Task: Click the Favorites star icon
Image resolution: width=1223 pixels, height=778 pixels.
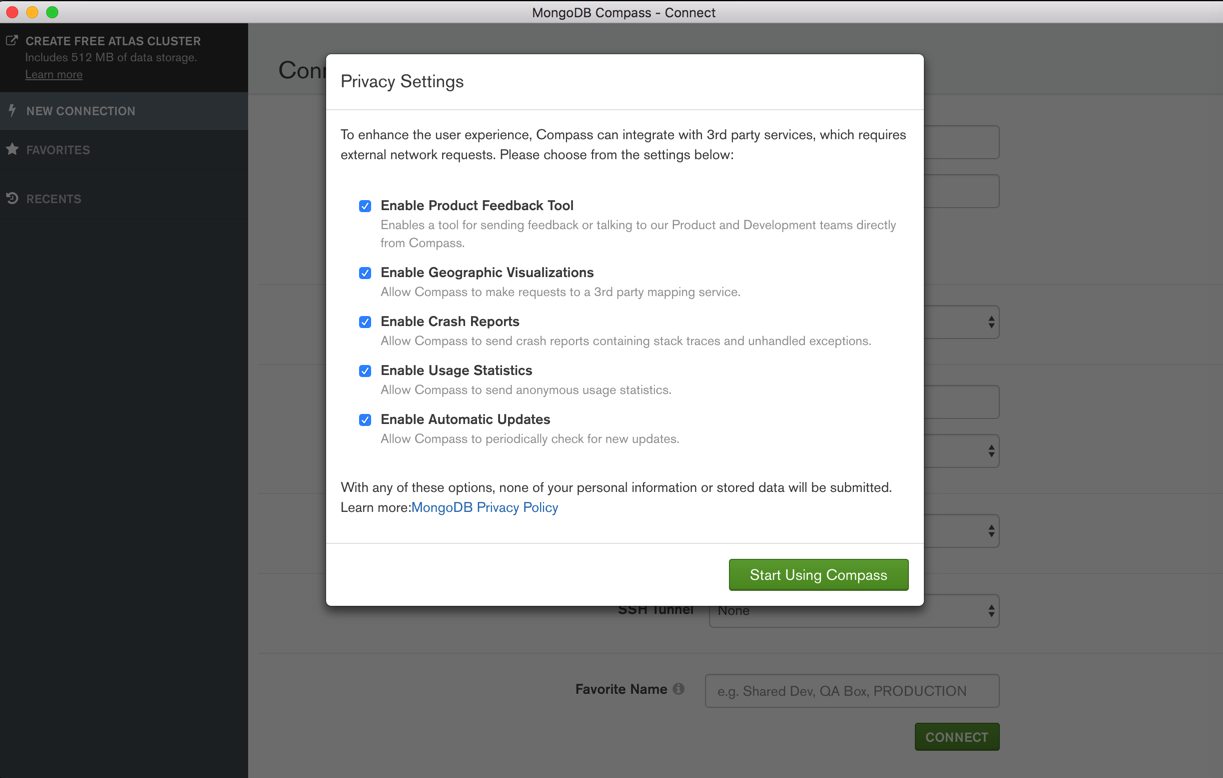Action: coord(12,150)
